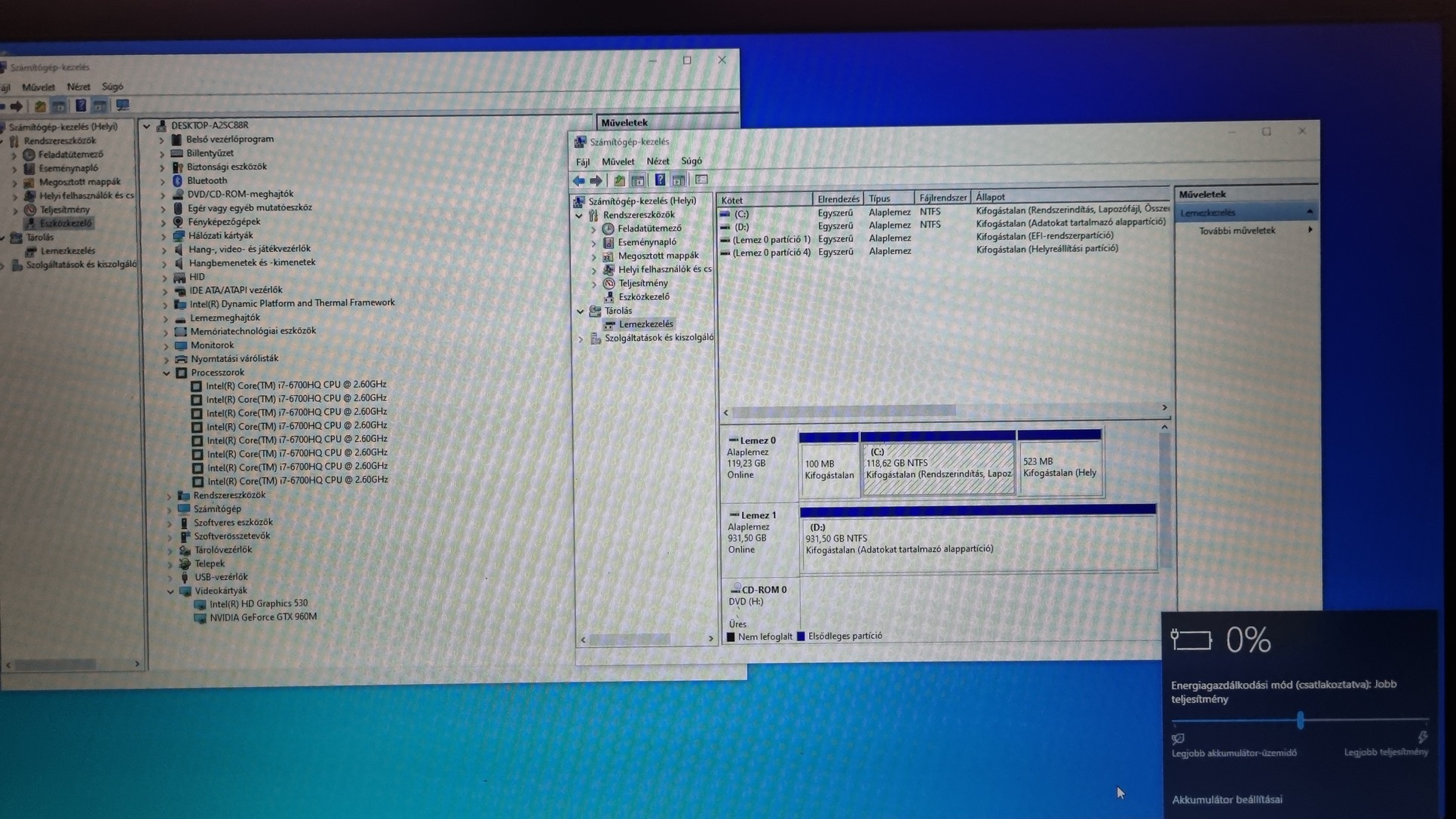Open the Művelet menu in front window

coord(618,161)
